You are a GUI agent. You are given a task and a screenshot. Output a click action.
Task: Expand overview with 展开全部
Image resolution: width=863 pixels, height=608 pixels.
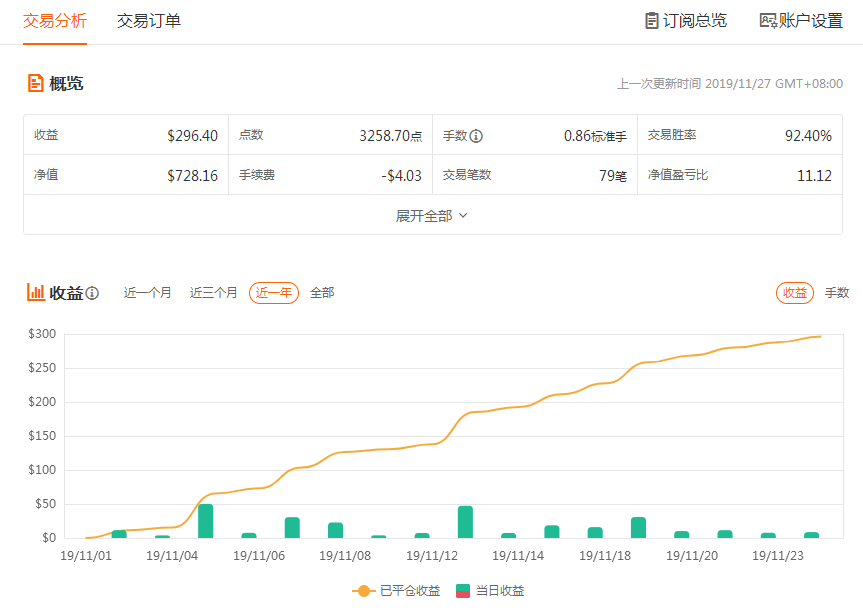tap(432, 216)
